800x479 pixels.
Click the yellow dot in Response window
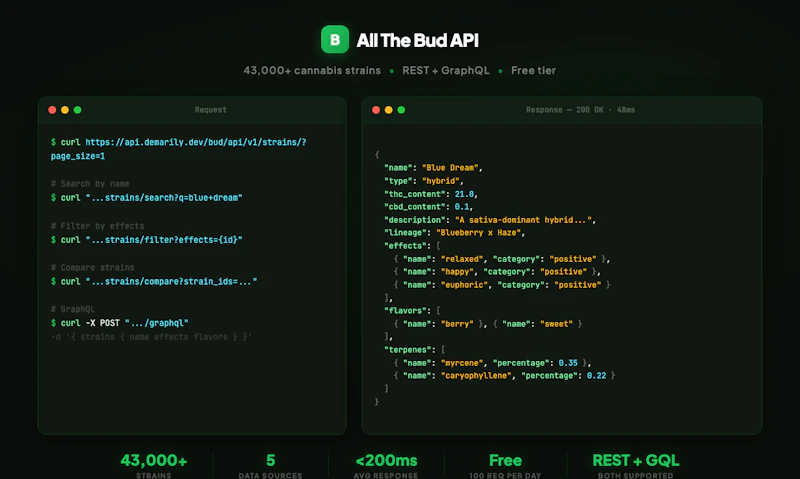[389, 110]
